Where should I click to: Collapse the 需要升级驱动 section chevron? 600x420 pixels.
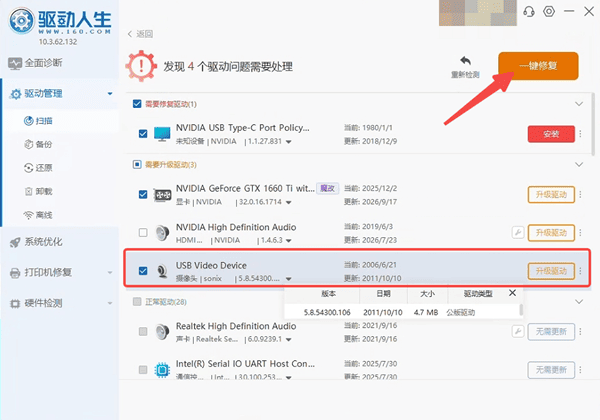click(579, 164)
